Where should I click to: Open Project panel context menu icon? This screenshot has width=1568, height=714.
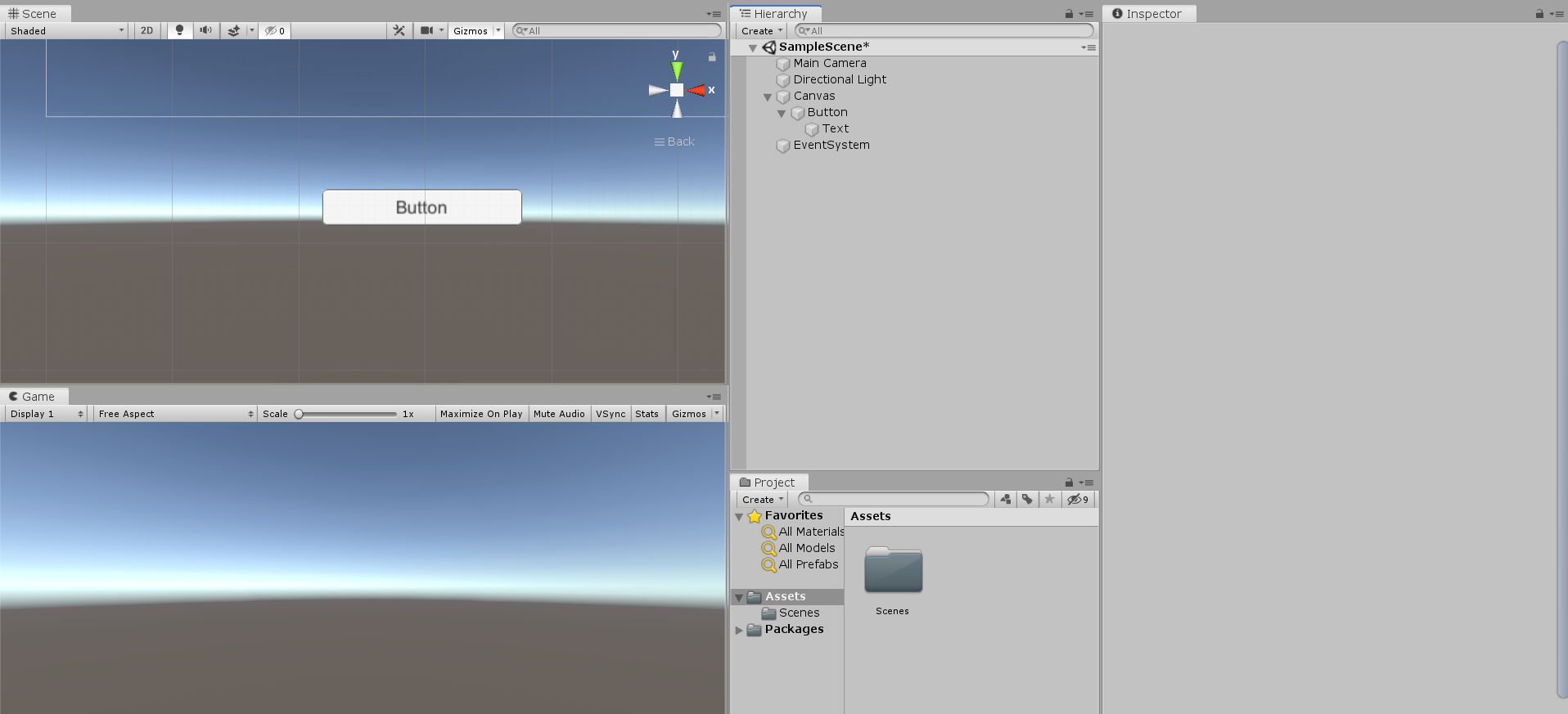click(1086, 483)
